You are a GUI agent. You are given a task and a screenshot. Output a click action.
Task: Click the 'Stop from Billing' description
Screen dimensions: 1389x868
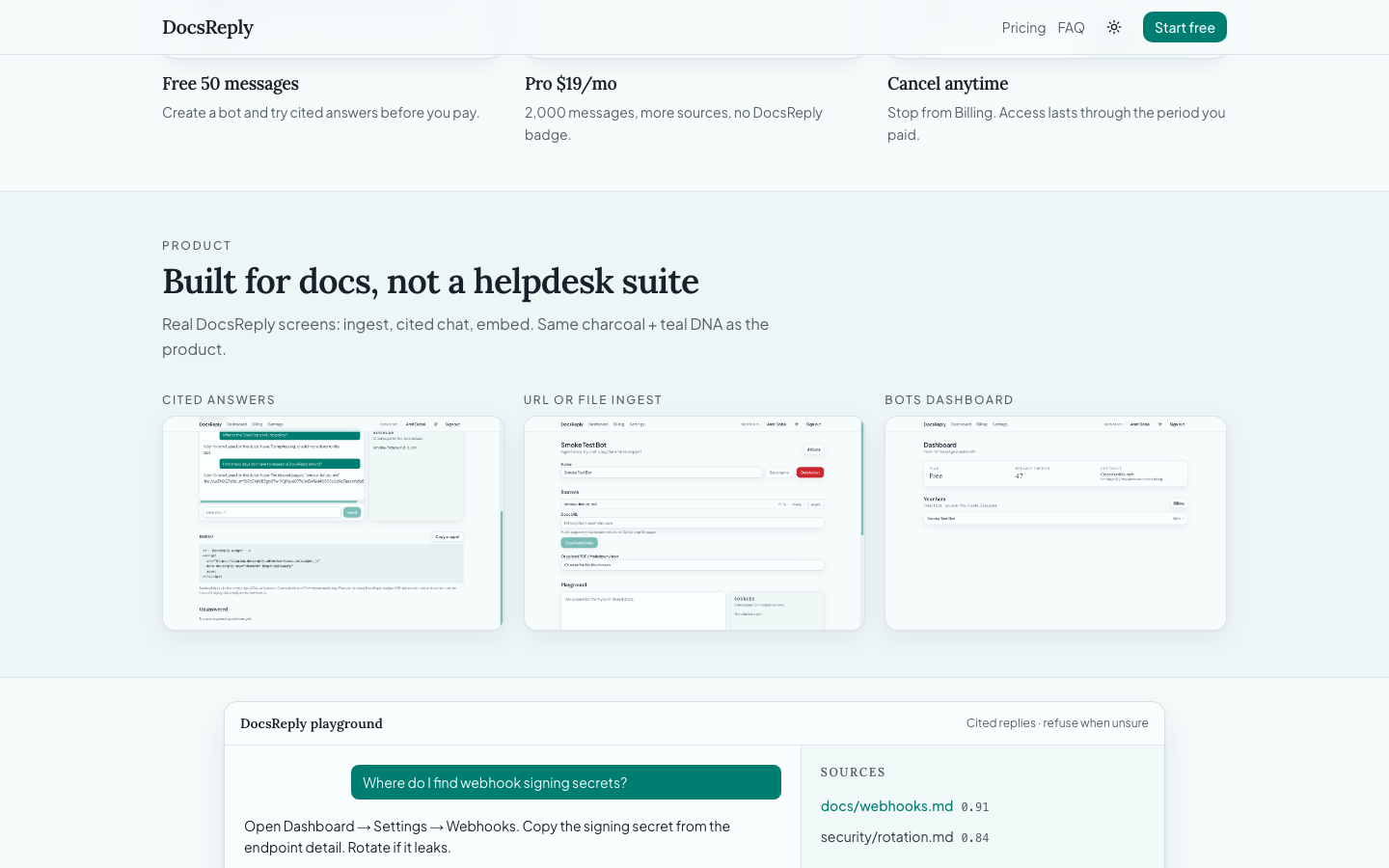click(1056, 123)
